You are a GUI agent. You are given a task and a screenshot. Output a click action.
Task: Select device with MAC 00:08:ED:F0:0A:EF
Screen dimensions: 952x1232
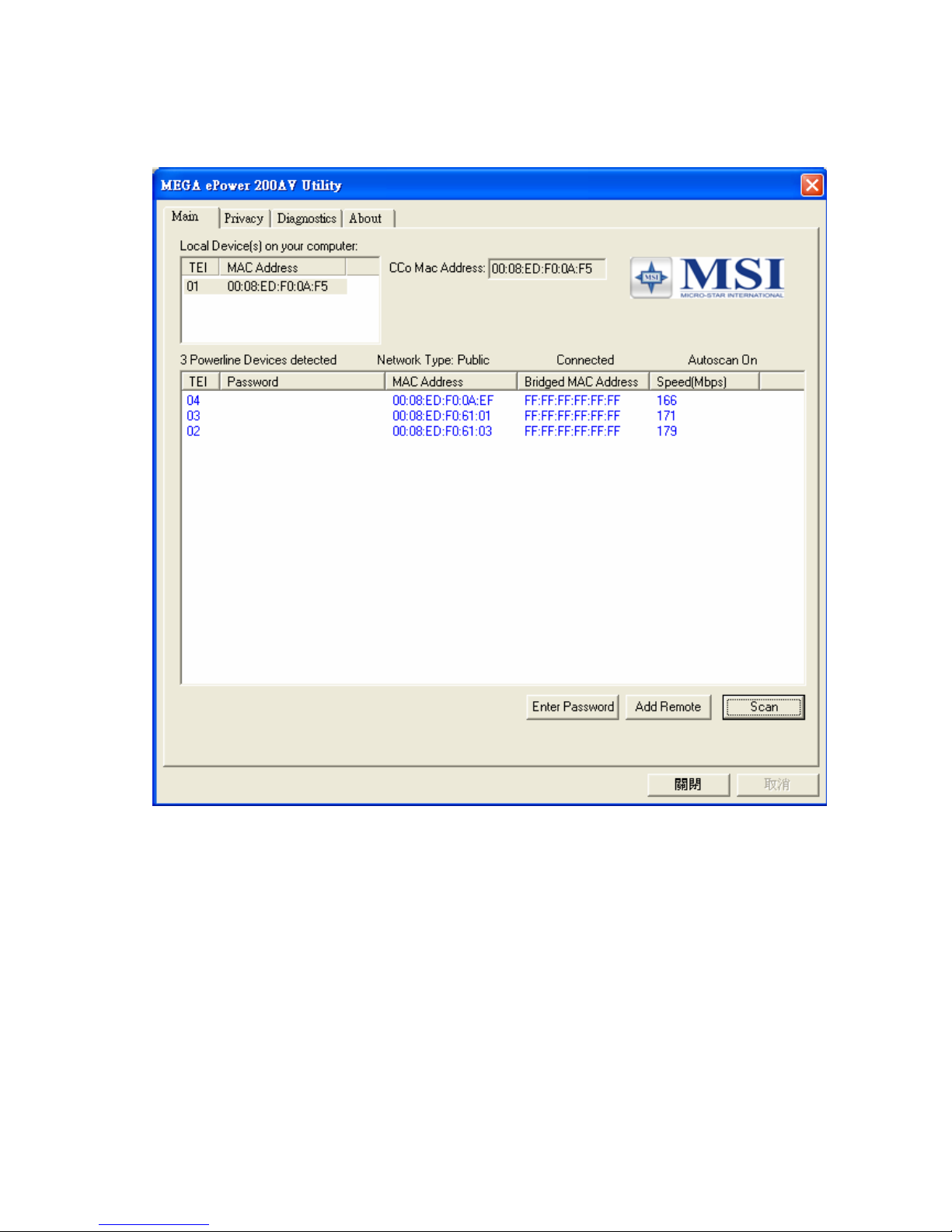click(x=443, y=401)
